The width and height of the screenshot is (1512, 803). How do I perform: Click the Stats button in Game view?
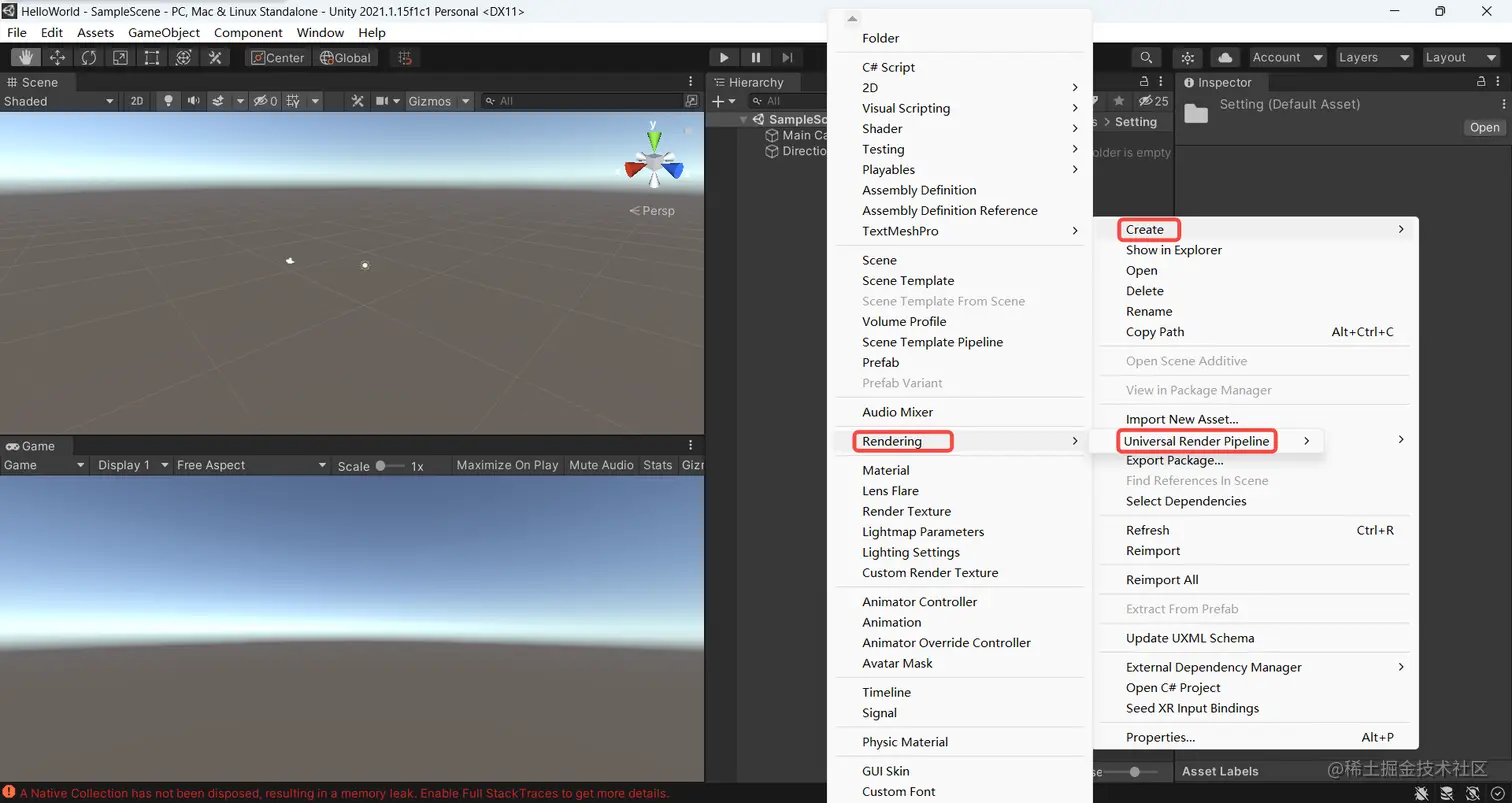pyautogui.click(x=658, y=465)
